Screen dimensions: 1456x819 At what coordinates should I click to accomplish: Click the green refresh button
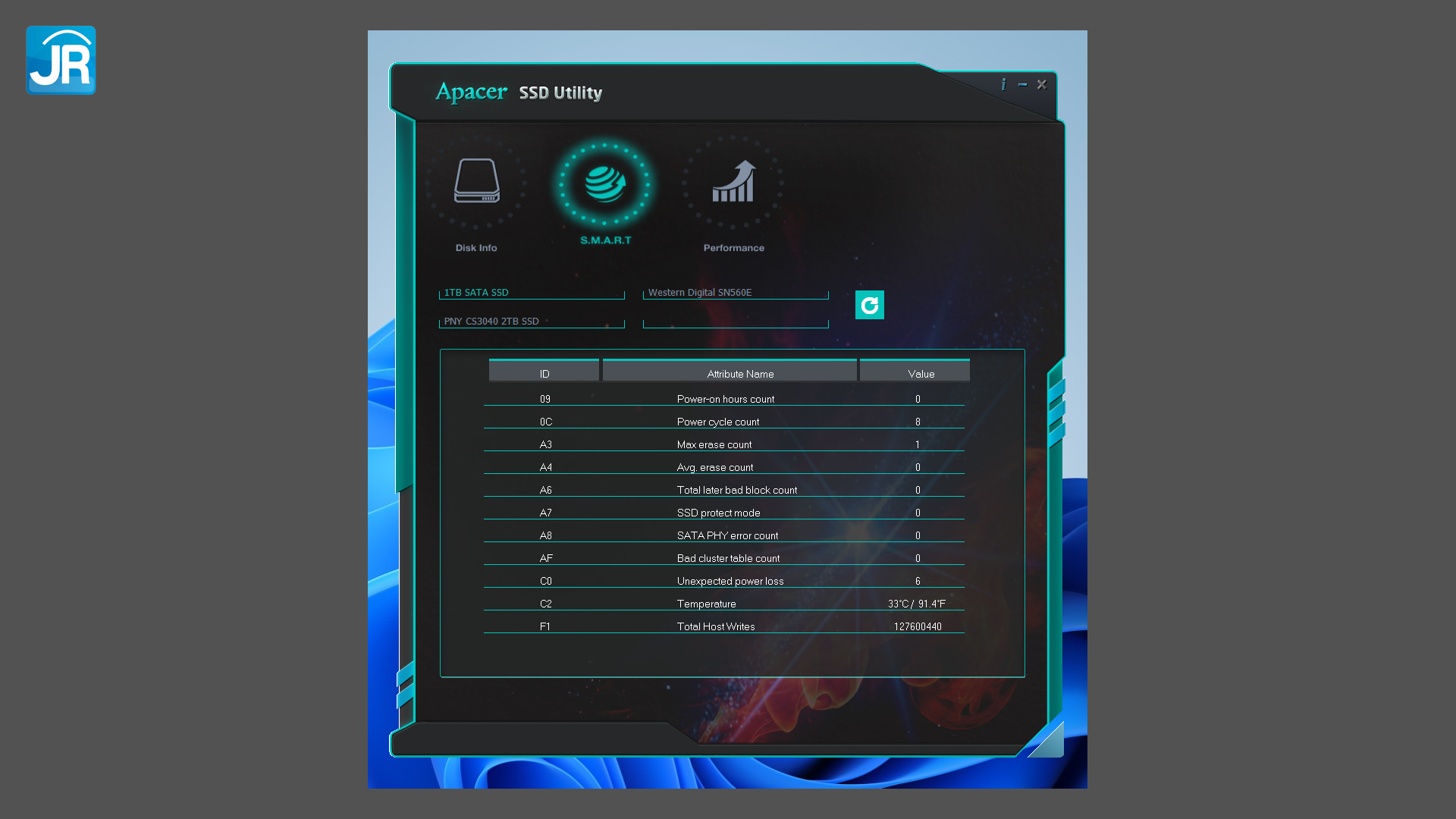click(870, 305)
